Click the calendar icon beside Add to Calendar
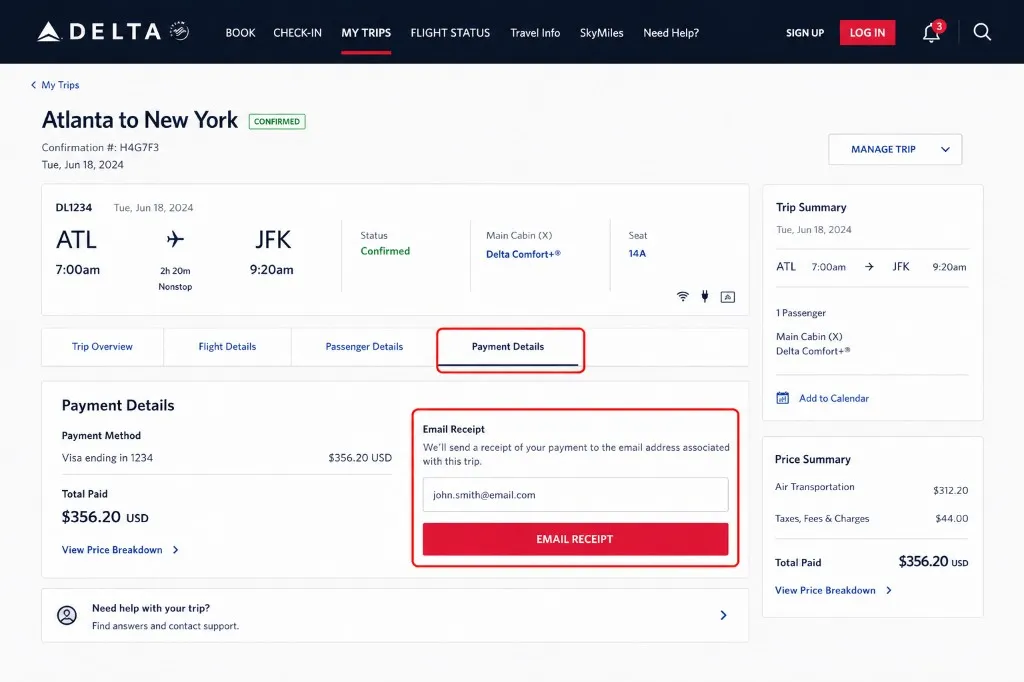The height and width of the screenshot is (682, 1024). (x=782, y=398)
